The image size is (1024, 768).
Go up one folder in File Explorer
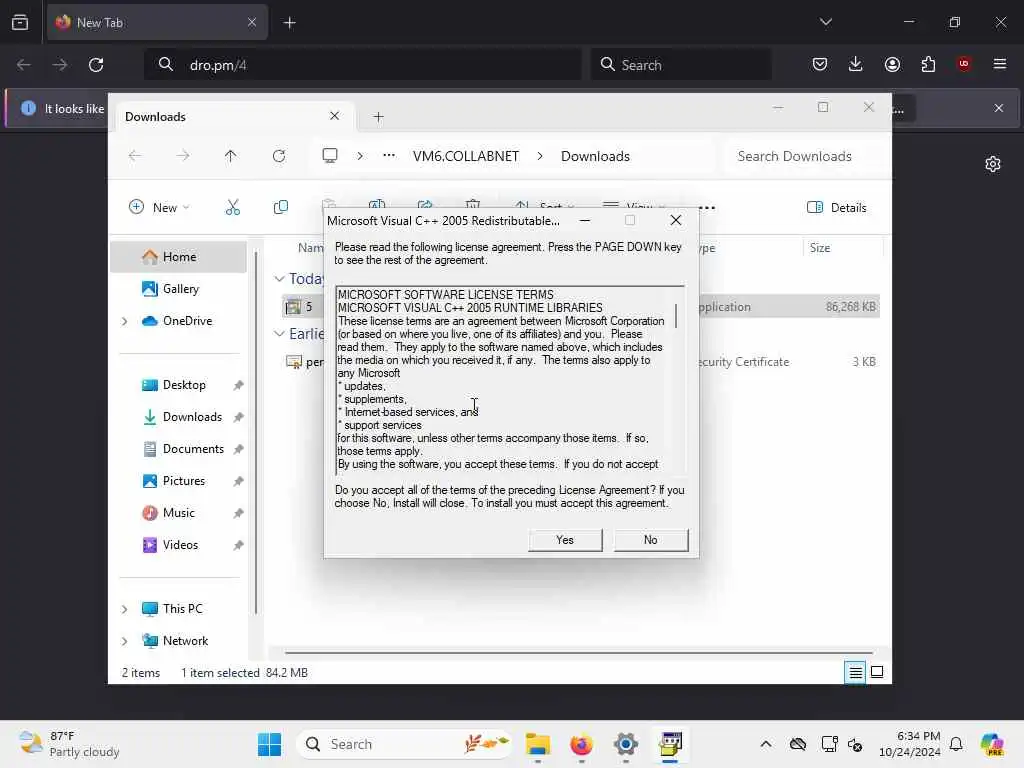231,156
